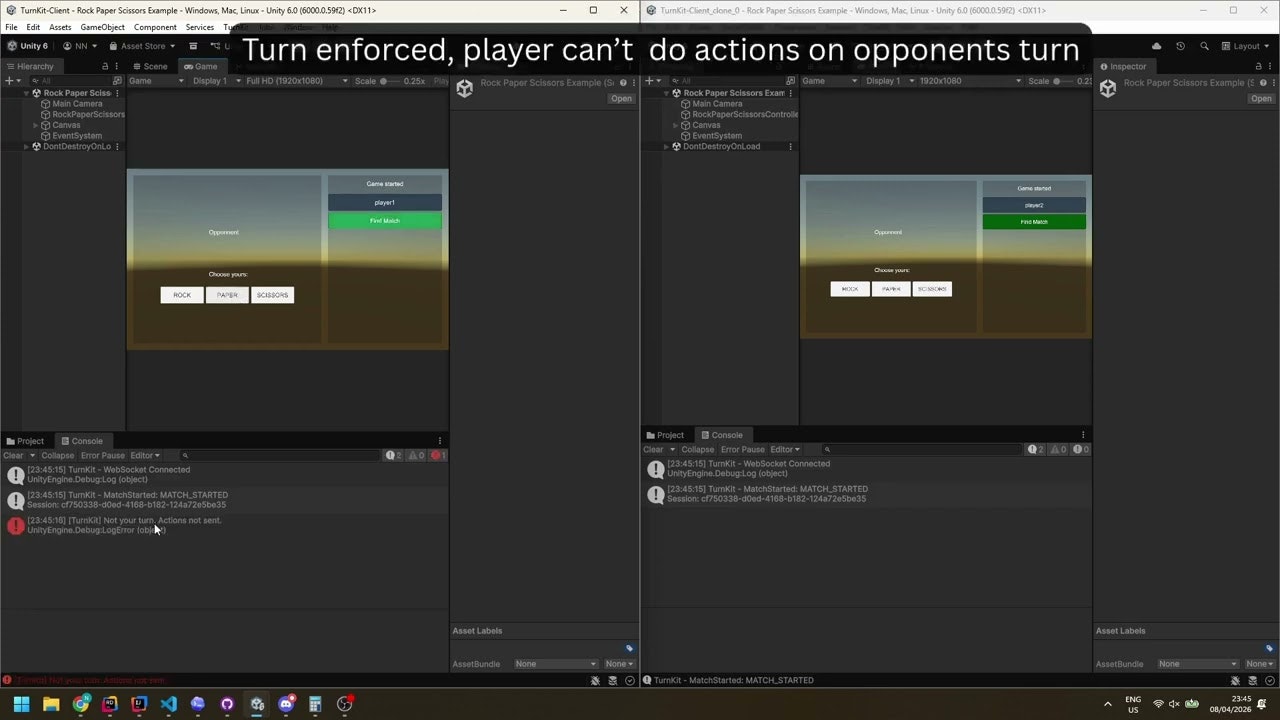
Task: Open left Rock Paper Scissors scene options menu
Action: pyautogui.click(x=117, y=93)
